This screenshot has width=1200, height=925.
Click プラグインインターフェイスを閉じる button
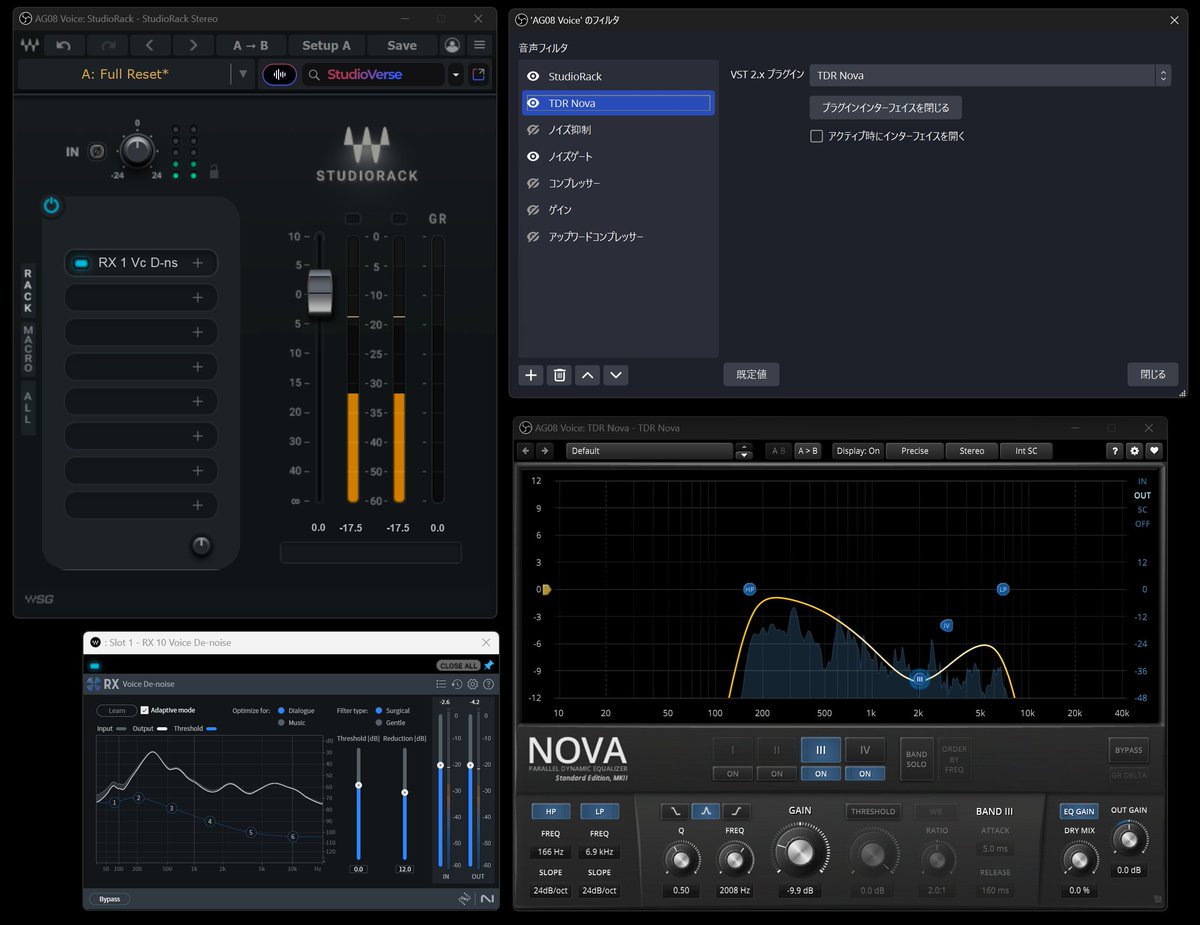[x=886, y=107]
